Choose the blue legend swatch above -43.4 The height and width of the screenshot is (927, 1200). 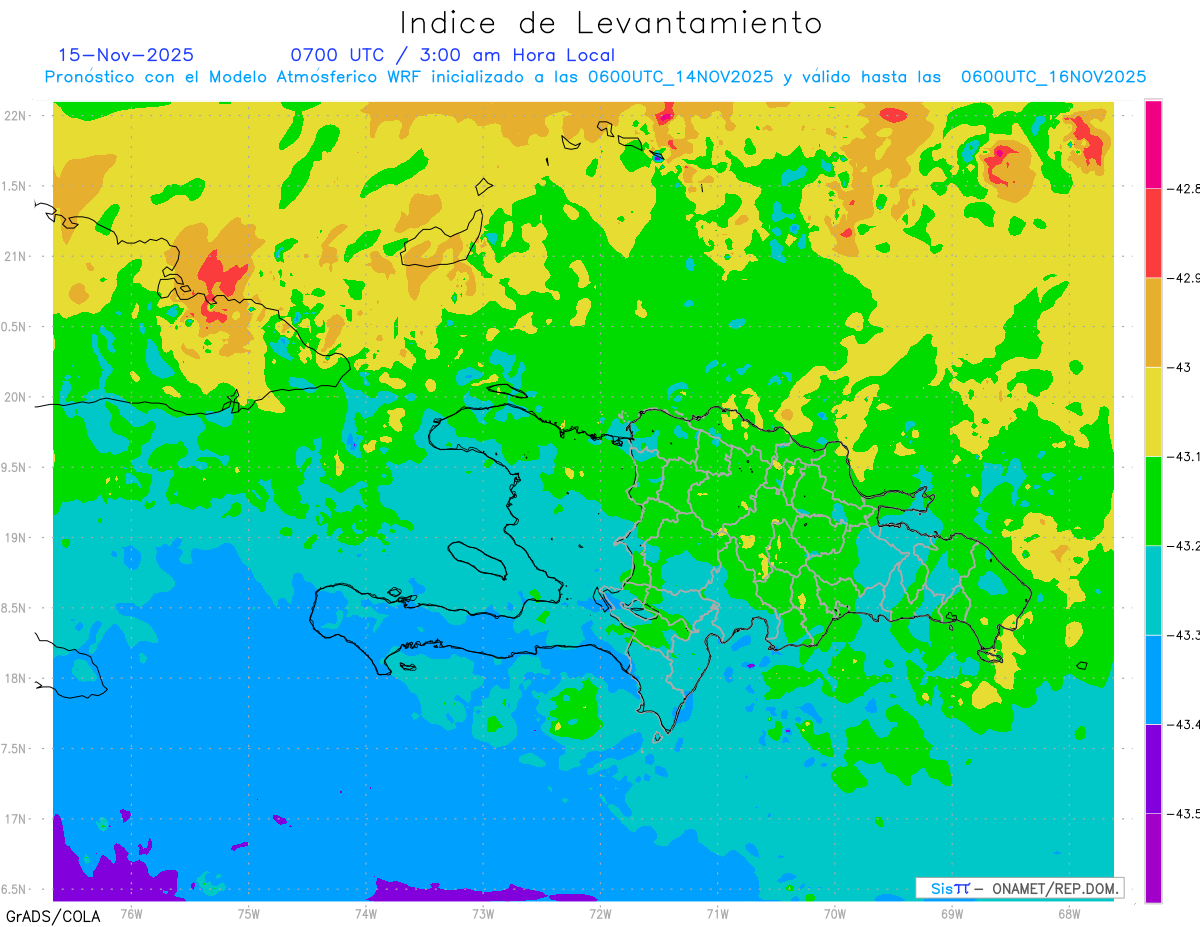(x=1153, y=679)
